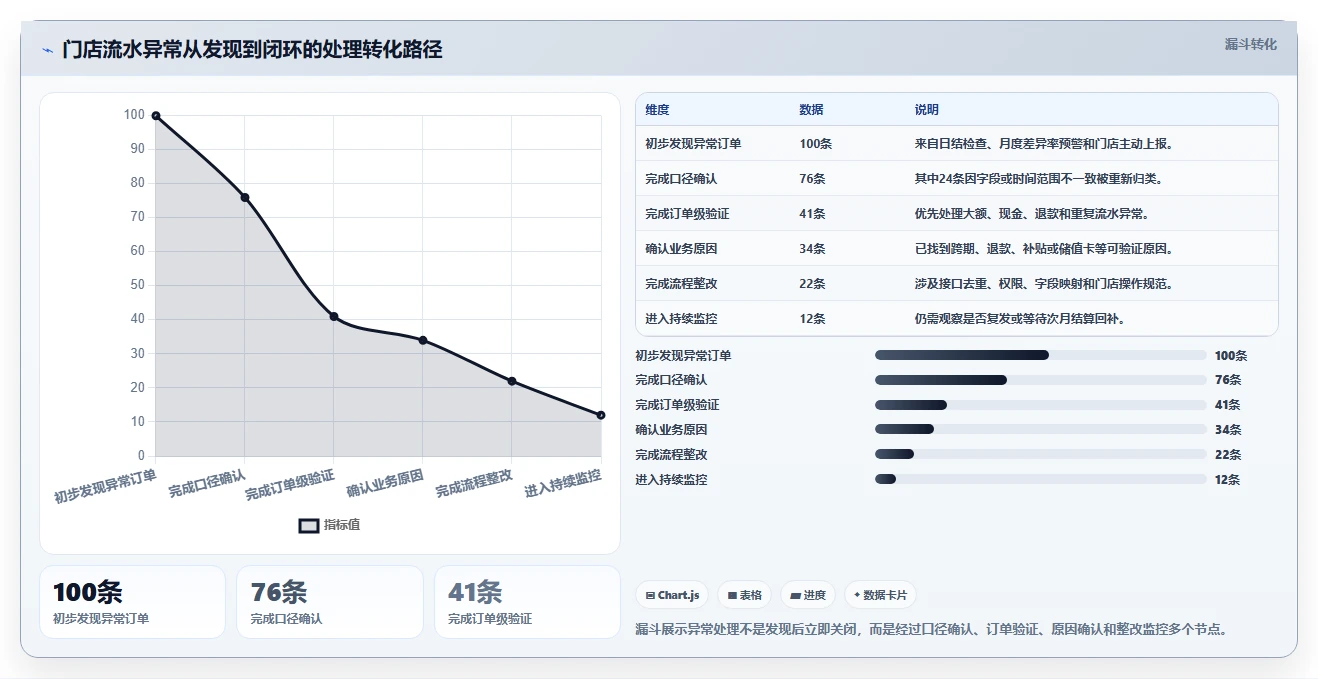Click the page title 门店流水异常

click(x=252, y=49)
